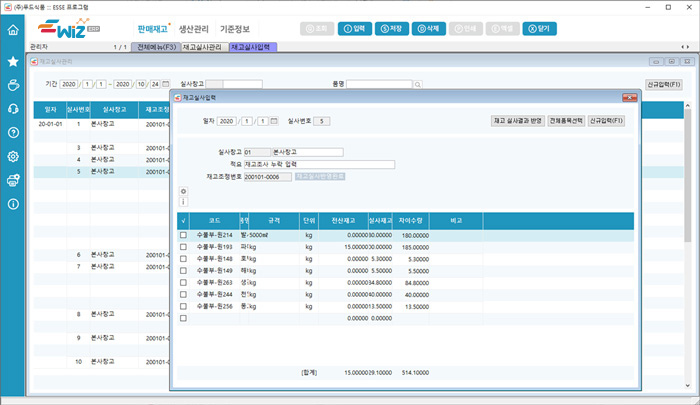This screenshot has height=405, width=700.
Task: Click the question mark help icon in sidebar
Action: (x=13, y=133)
